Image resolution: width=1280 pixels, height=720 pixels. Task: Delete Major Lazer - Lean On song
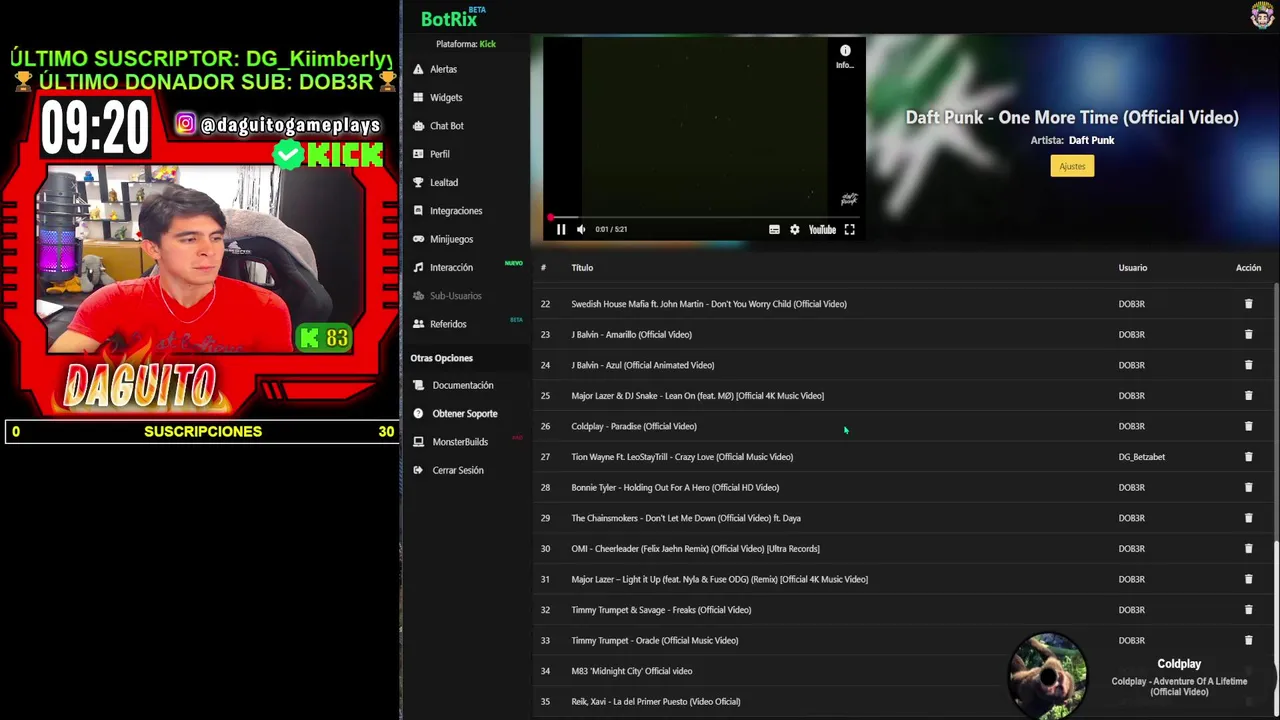tap(1248, 396)
